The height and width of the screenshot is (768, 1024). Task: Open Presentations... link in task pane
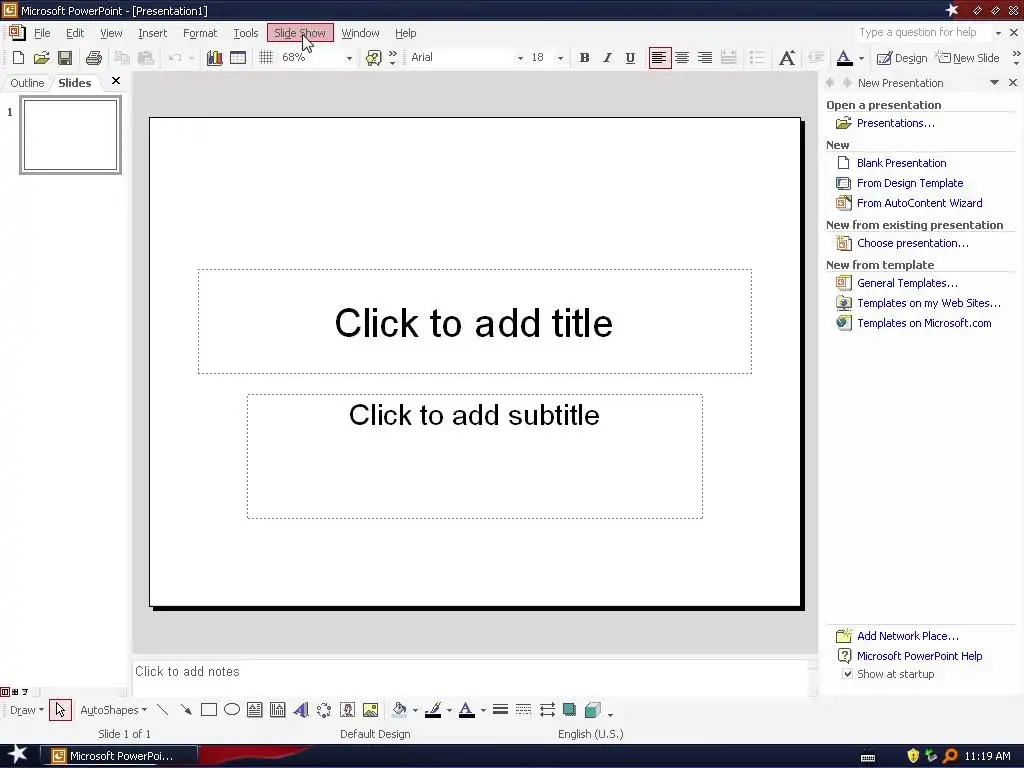895,123
